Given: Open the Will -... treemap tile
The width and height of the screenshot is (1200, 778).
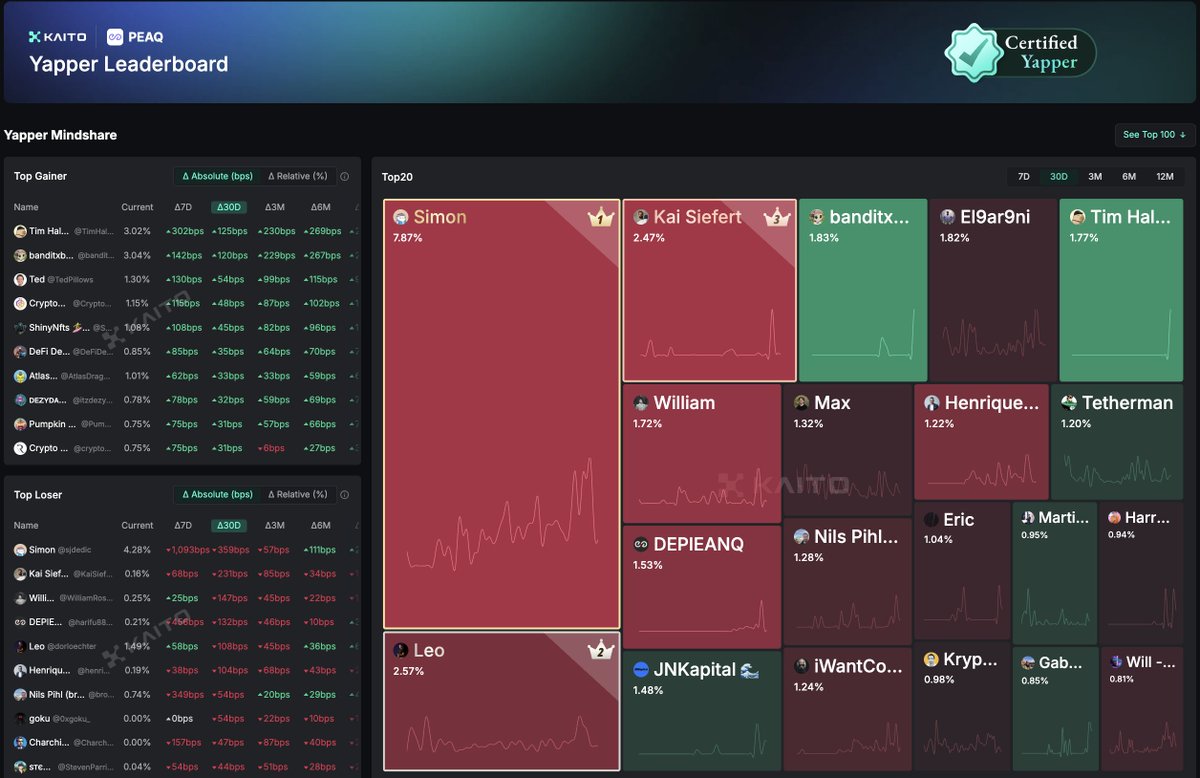Looking at the screenshot, I should [x=1141, y=708].
